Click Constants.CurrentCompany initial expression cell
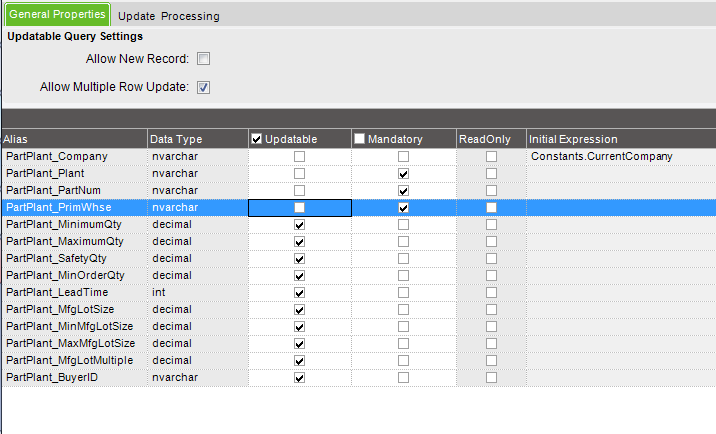The image size is (716, 434). tap(602, 157)
